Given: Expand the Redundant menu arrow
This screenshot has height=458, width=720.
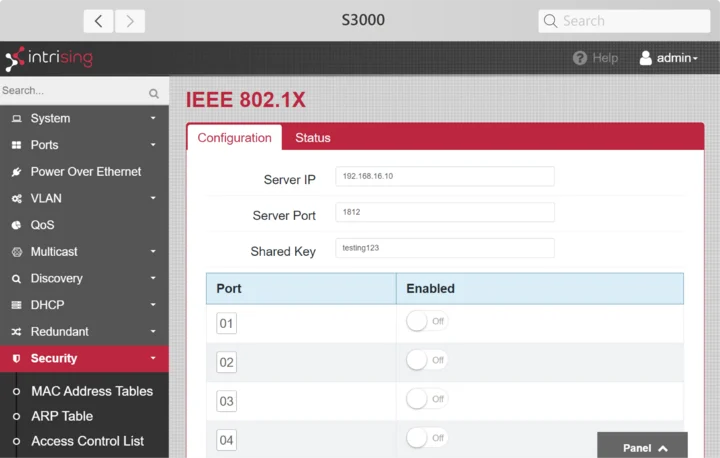Looking at the screenshot, I should (153, 331).
